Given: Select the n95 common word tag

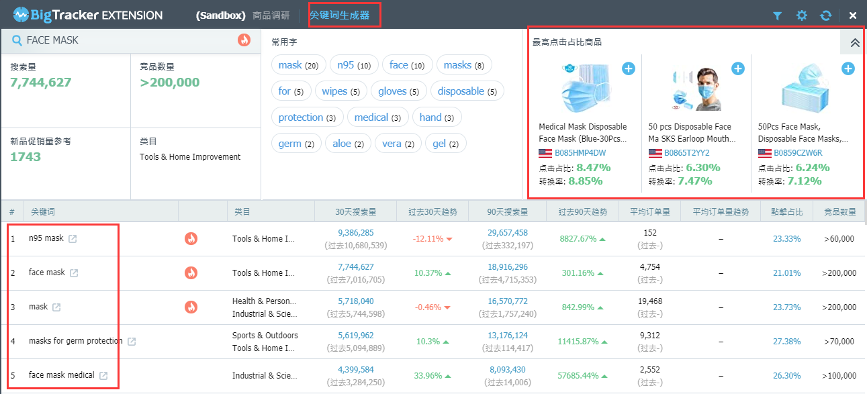Looking at the screenshot, I should pos(354,65).
